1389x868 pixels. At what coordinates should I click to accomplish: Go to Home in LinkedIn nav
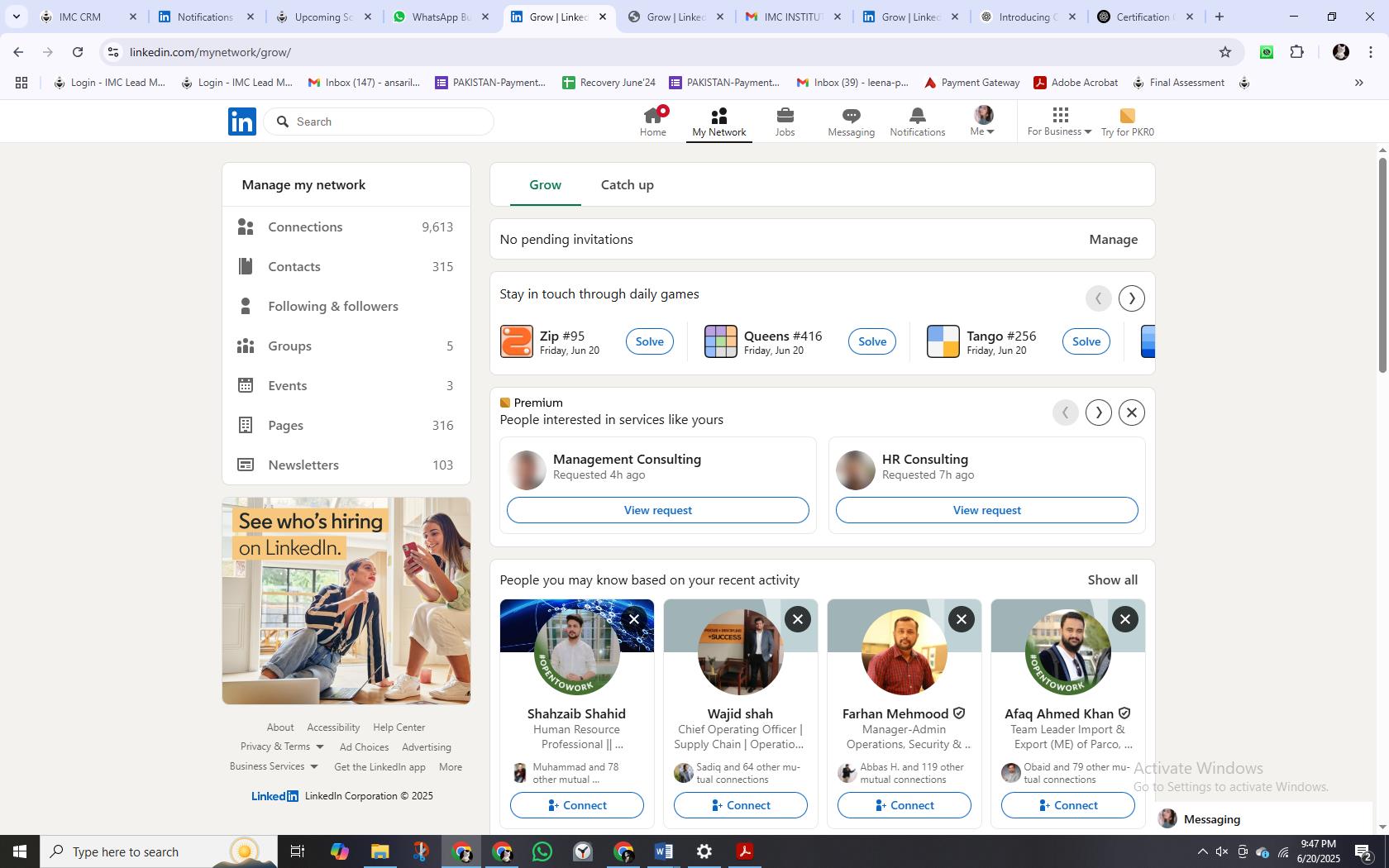pyautogui.click(x=652, y=122)
